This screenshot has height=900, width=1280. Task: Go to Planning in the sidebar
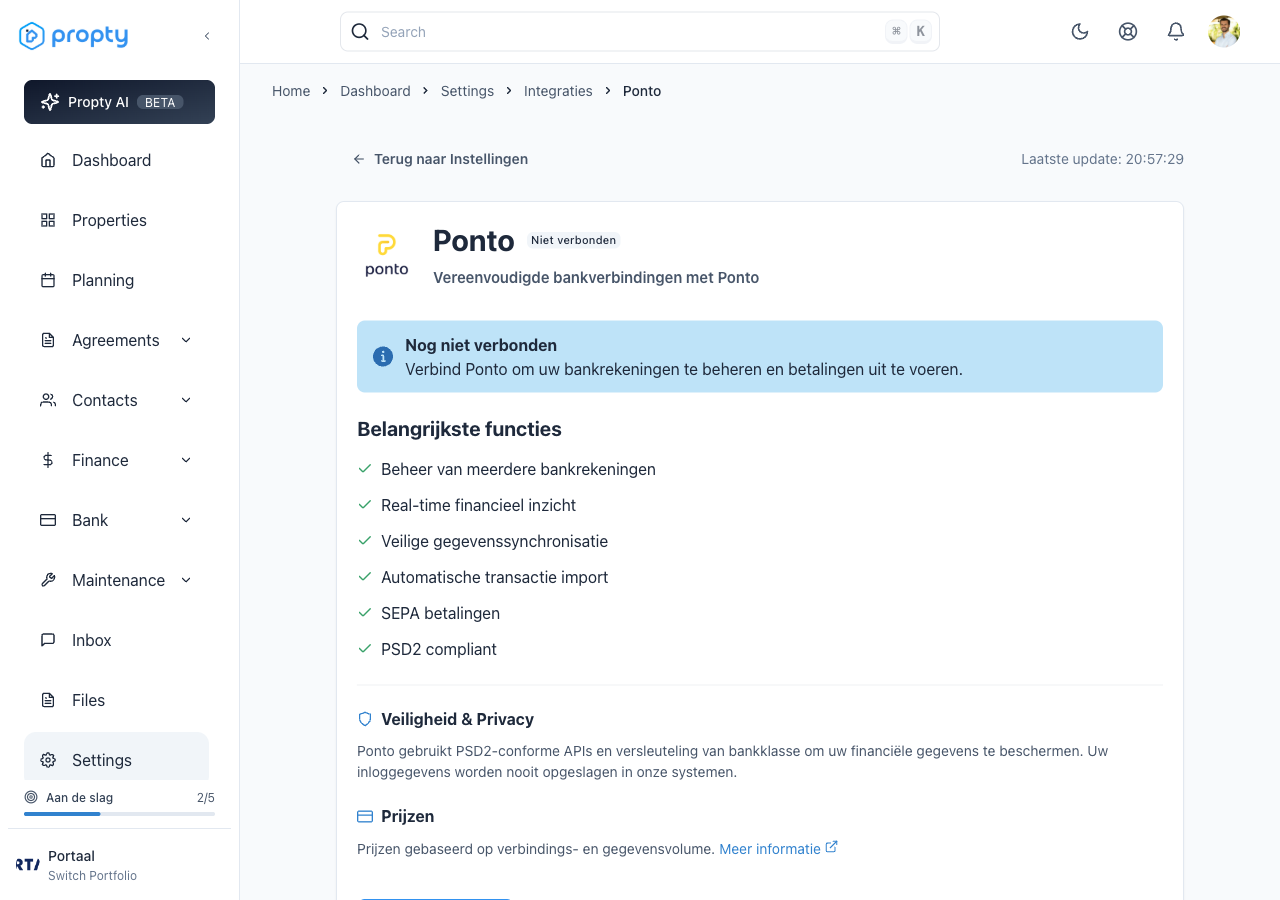click(x=116, y=280)
